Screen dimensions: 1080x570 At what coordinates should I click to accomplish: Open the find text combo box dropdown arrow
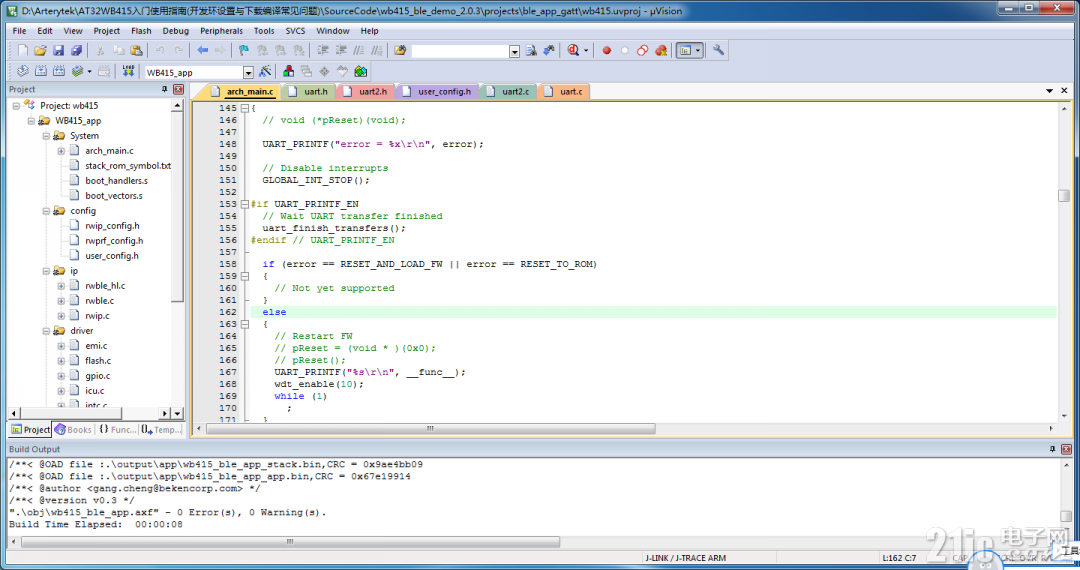(515, 52)
